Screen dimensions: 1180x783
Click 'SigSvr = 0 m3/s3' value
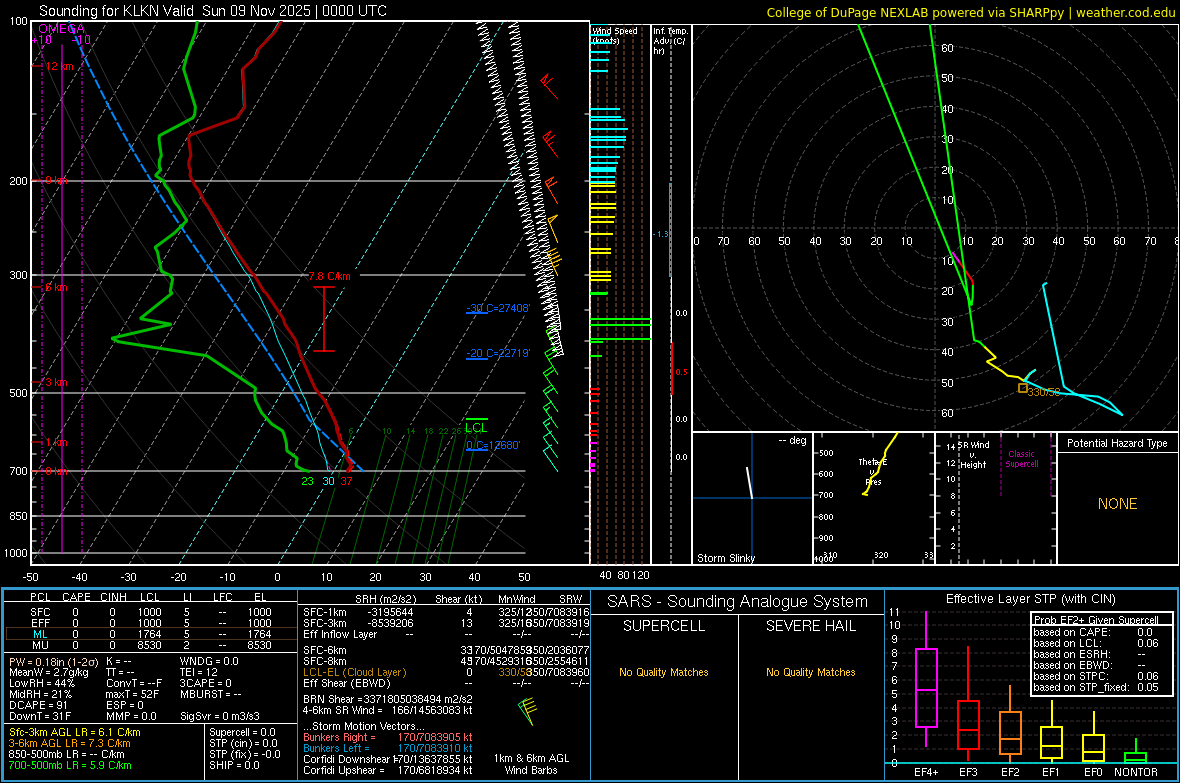click(220, 716)
